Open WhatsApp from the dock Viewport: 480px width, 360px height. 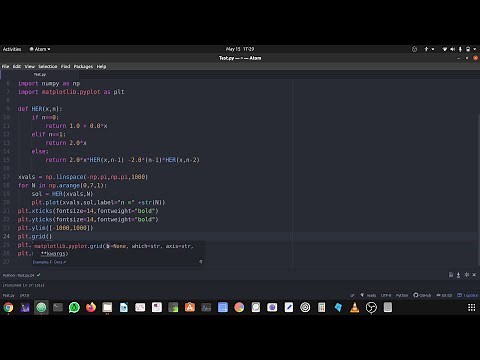point(74,307)
